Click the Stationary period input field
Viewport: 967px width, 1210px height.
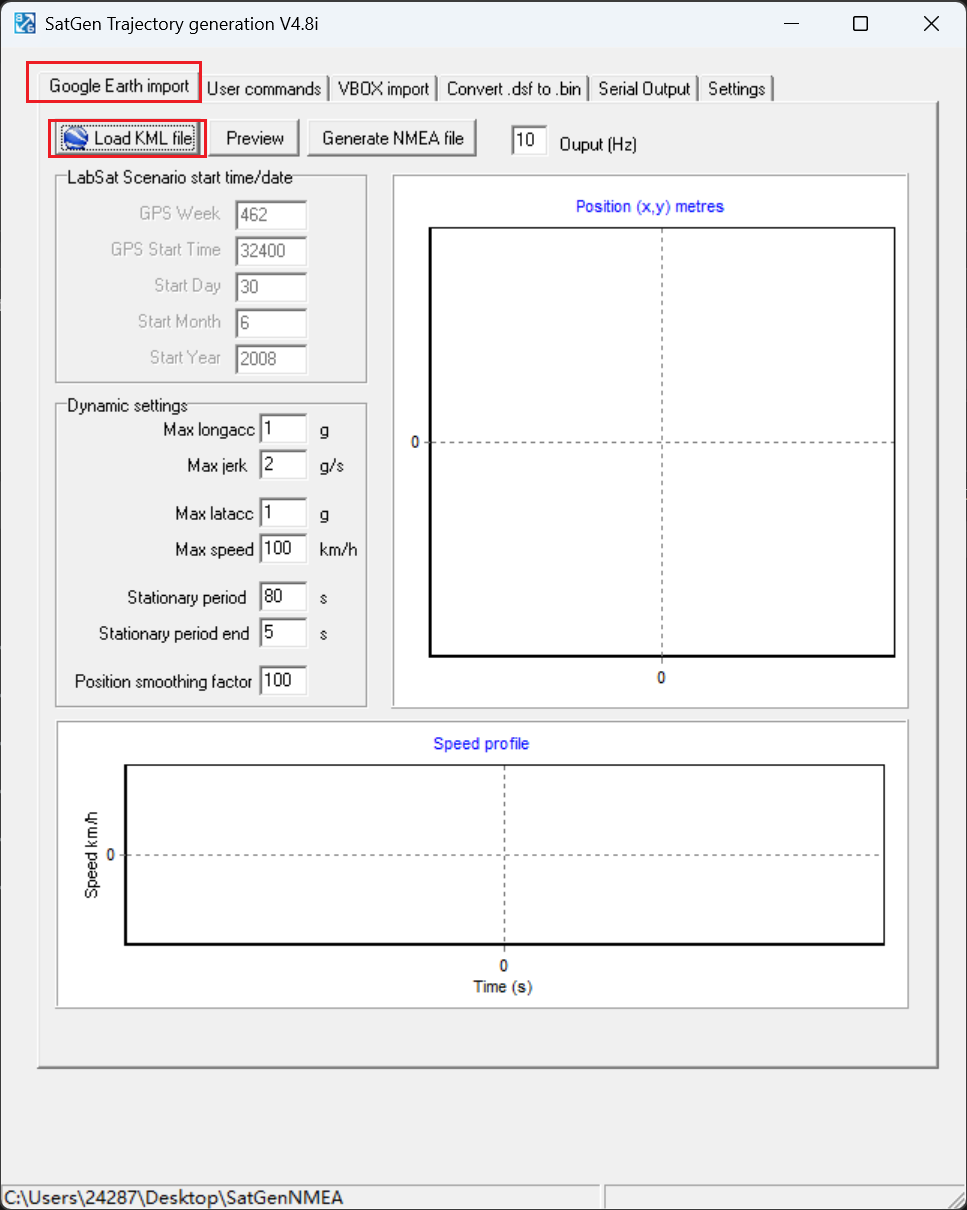point(283,597)
